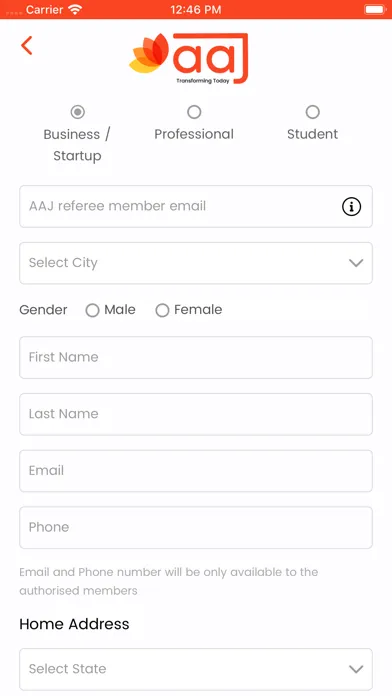Image resolution: width=392 pixels, height=696 pixels.
Task: Tap the Select State chevron arrow
Action: (x=356, y=669)
